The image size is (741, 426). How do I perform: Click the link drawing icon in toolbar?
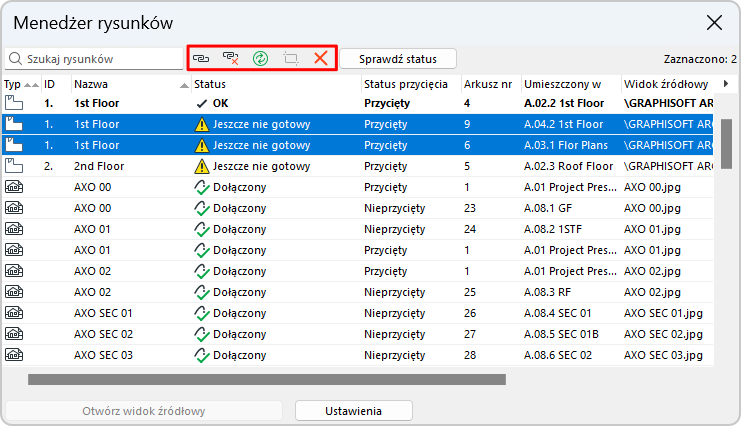click(201, 59)
